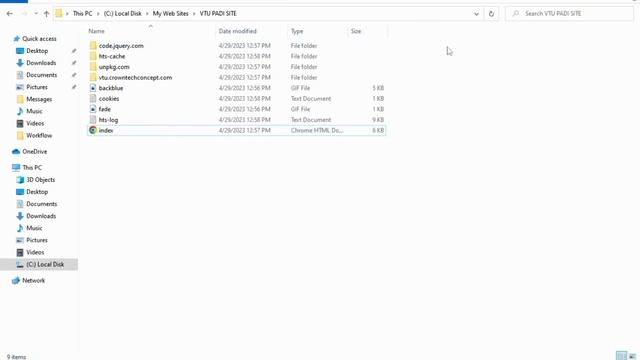640x360 pixels.
Task: Open Network in navigation pane
Action: tap(33, 281)
